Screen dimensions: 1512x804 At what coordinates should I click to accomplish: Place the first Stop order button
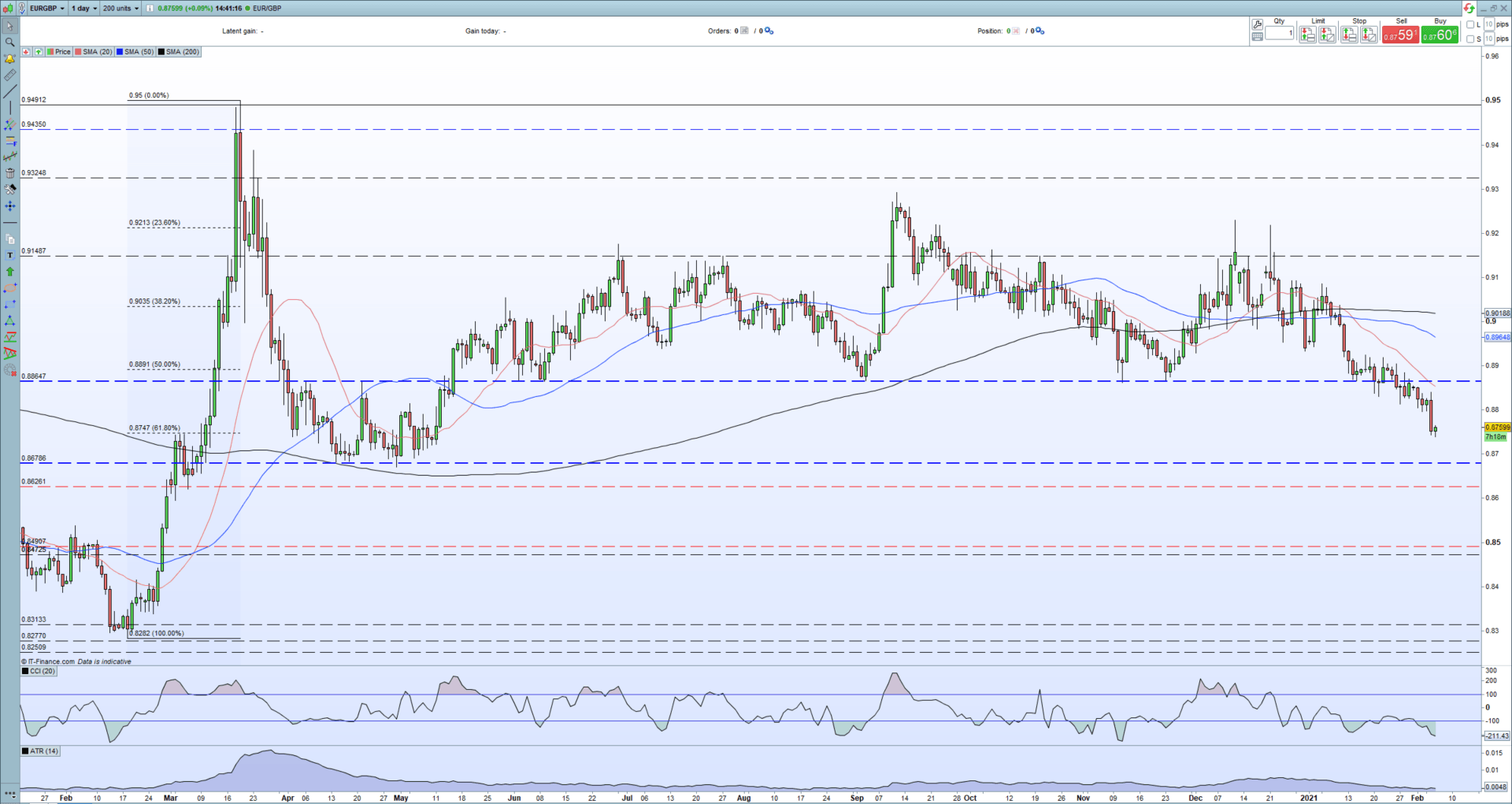tap(1349, 35)
